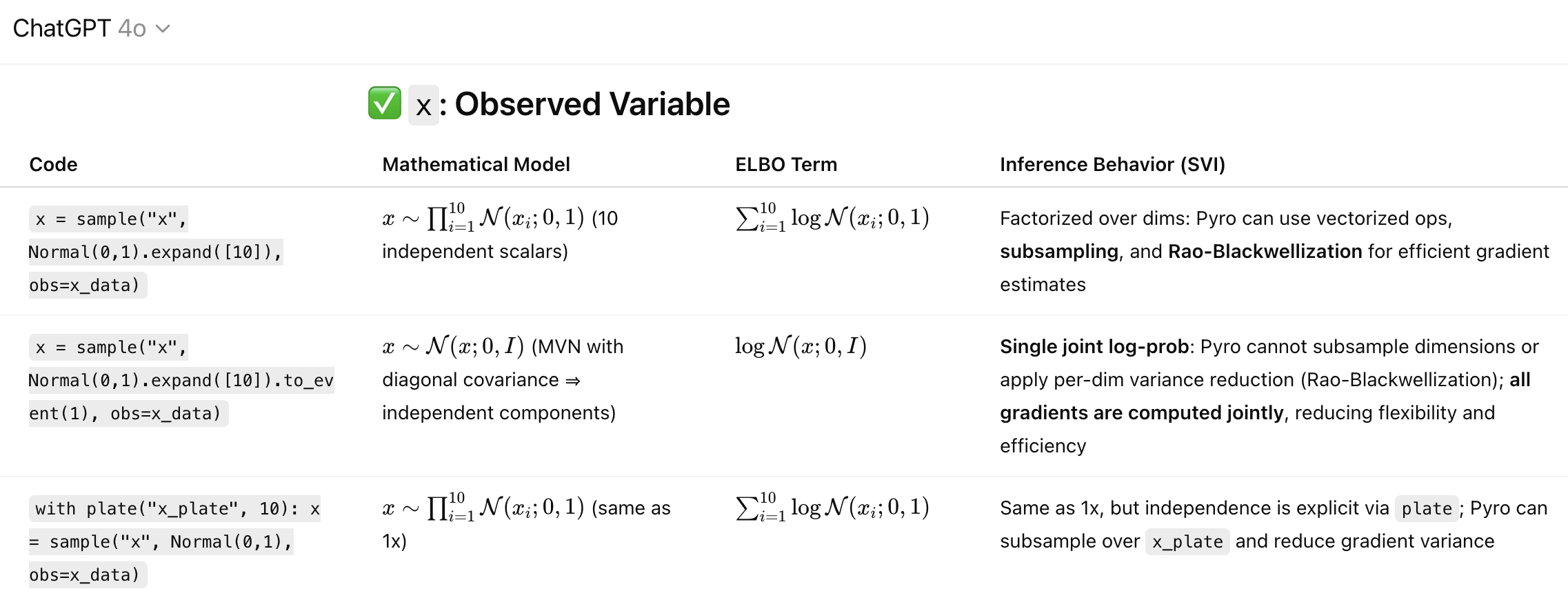
Task: Click the inline x_plate code tag
Action: [1187, 541]
